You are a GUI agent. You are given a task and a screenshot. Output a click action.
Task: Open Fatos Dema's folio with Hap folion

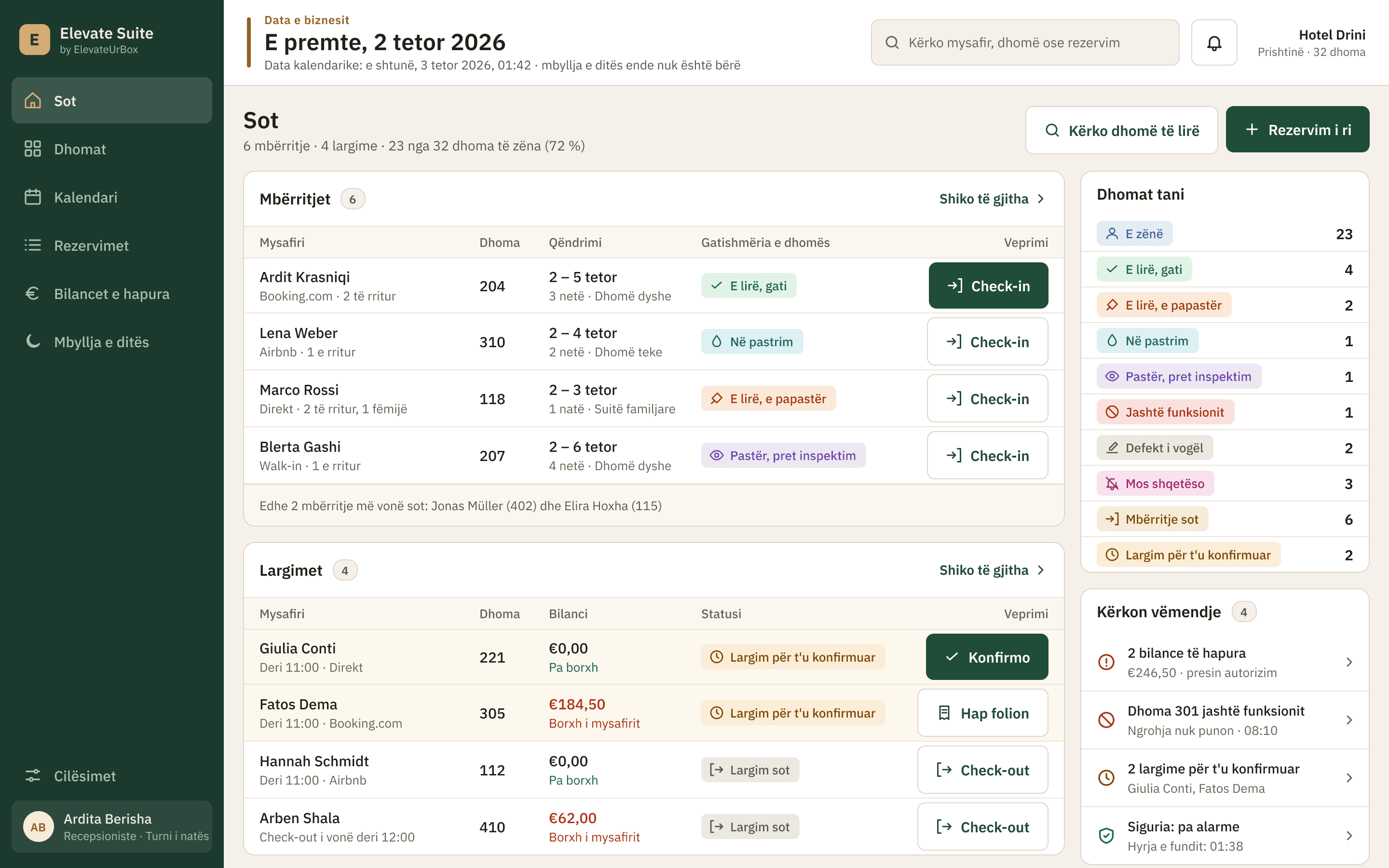tap(982, 713)
